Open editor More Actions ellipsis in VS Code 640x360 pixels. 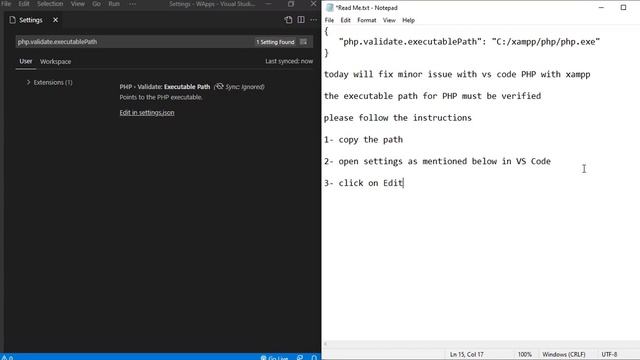[313, 20]
